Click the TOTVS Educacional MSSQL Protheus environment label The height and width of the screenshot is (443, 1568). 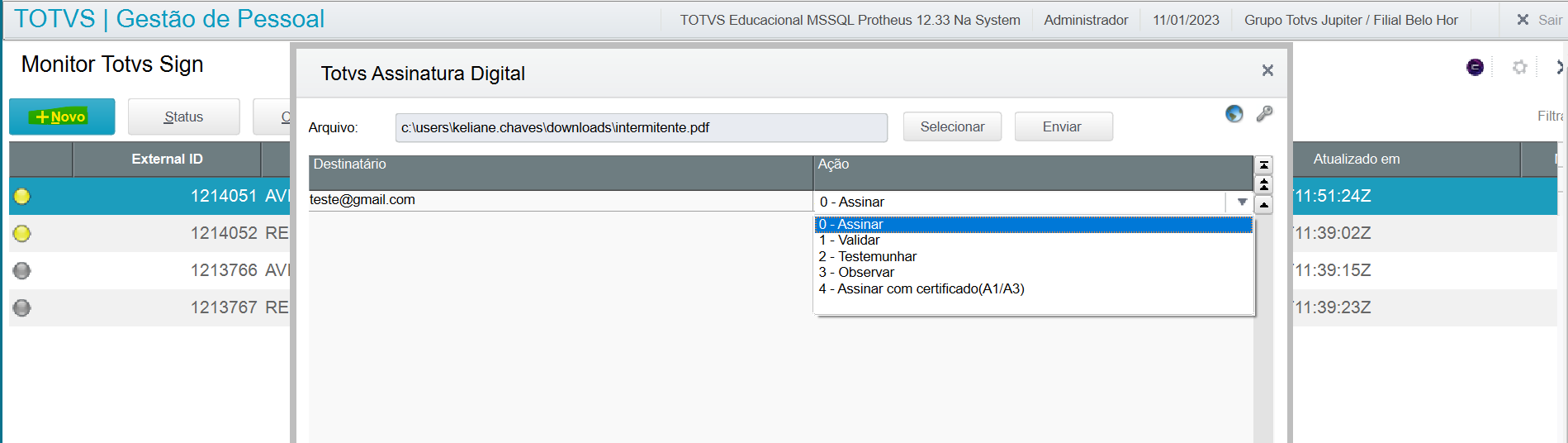[x=850, y=20]
